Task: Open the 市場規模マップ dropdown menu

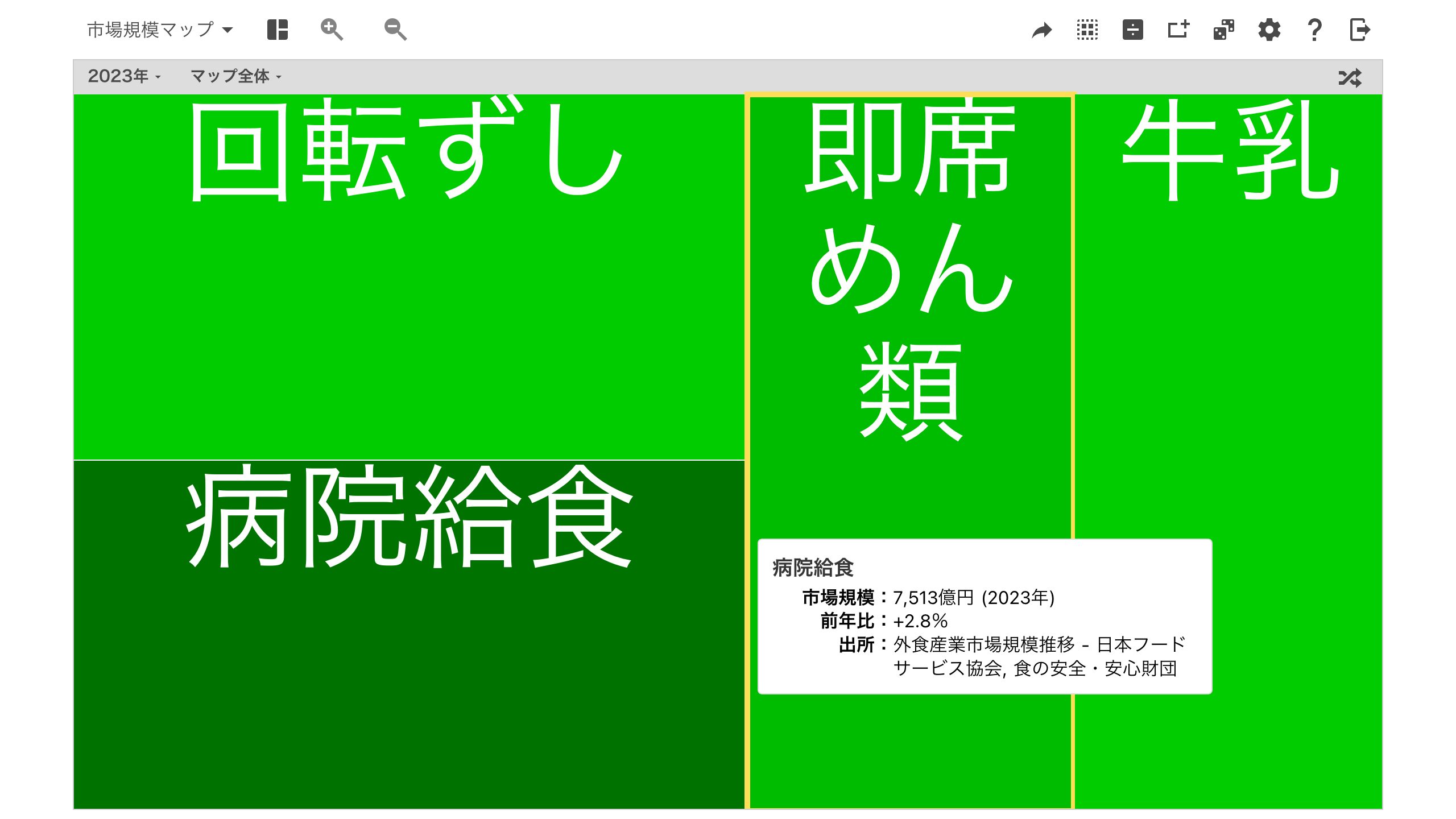Action: (160, 30)
